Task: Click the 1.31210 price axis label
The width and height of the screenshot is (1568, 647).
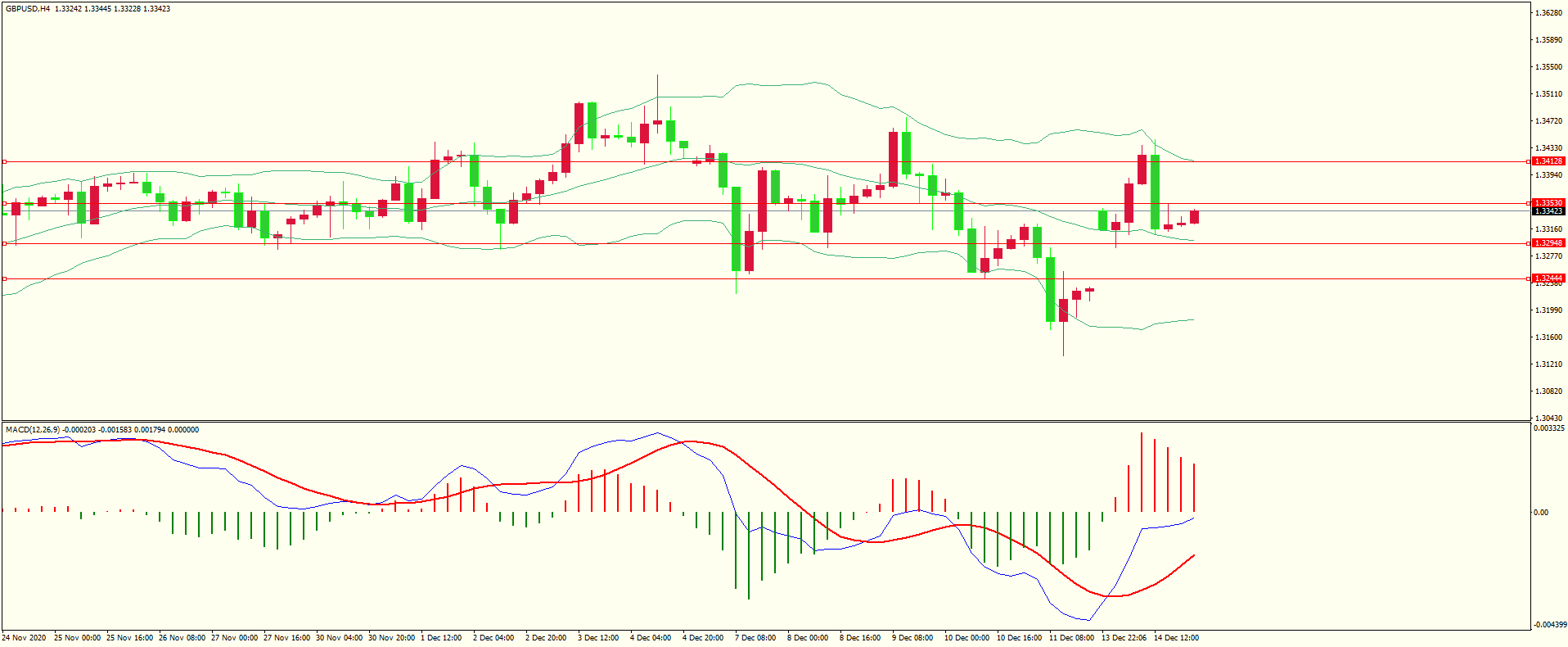Action: coord(1548,364)
